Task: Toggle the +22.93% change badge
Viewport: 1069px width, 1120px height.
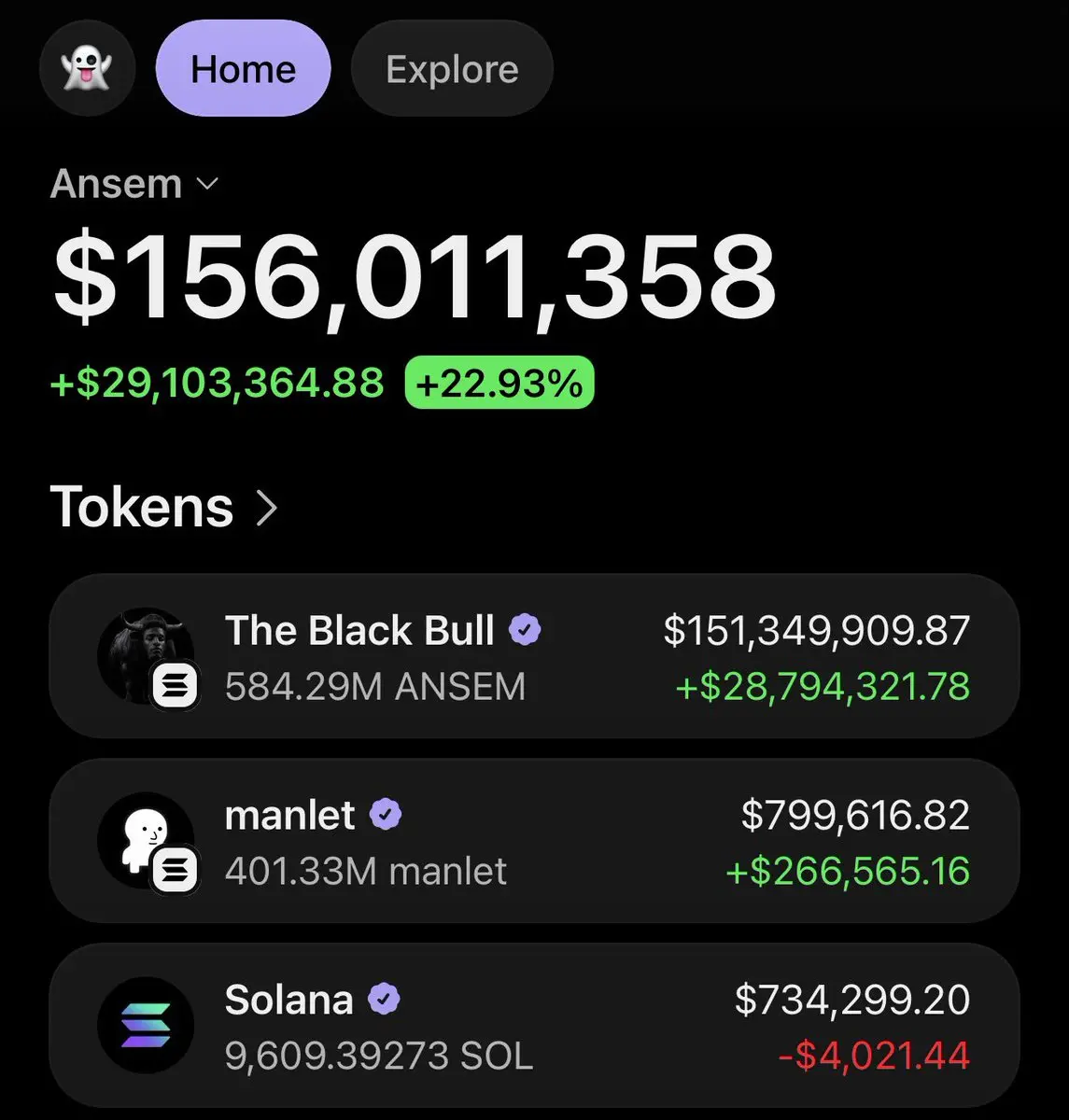Action: (x=499, y=383)
